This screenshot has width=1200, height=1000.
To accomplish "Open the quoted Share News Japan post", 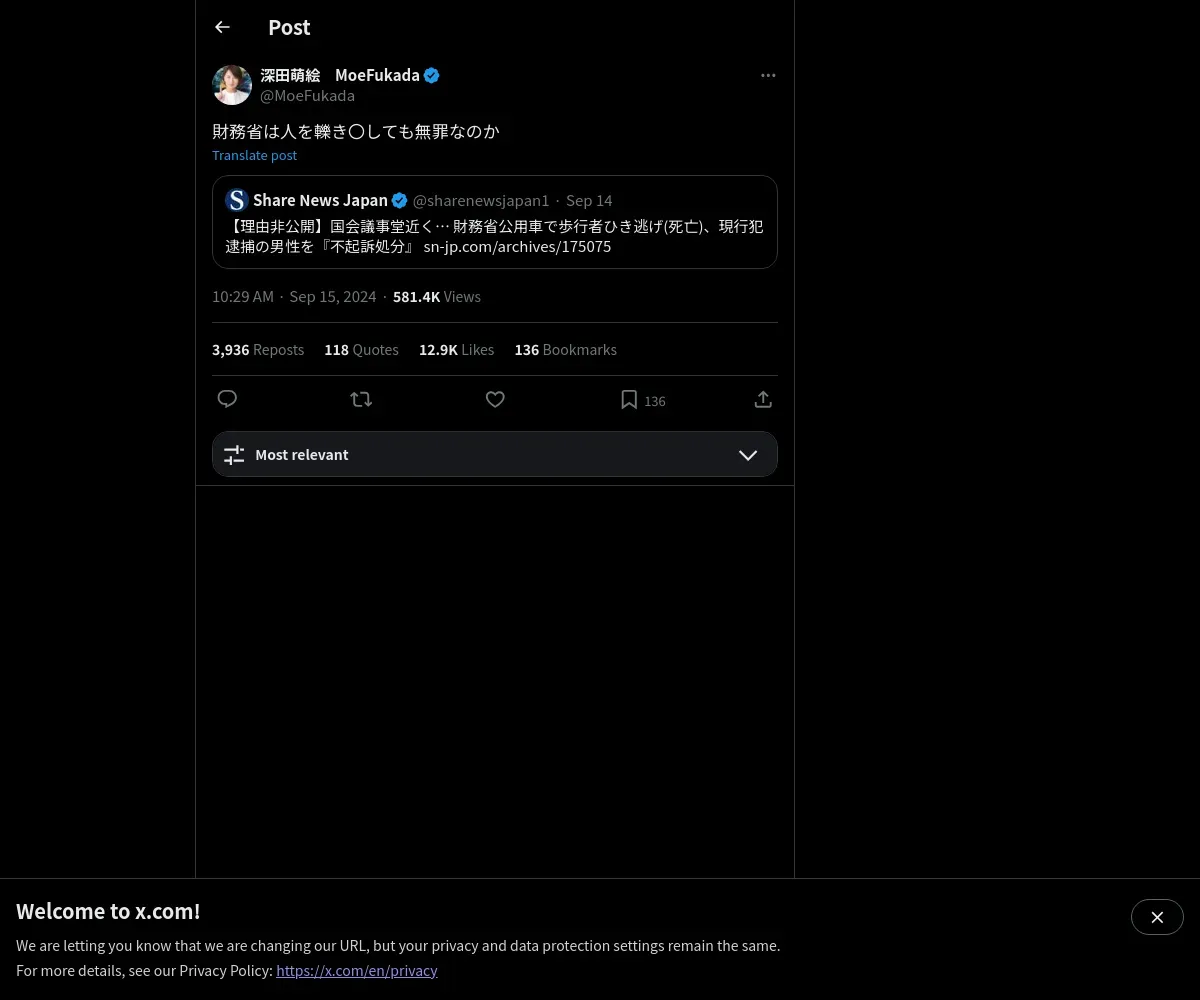I will (495, 222).
